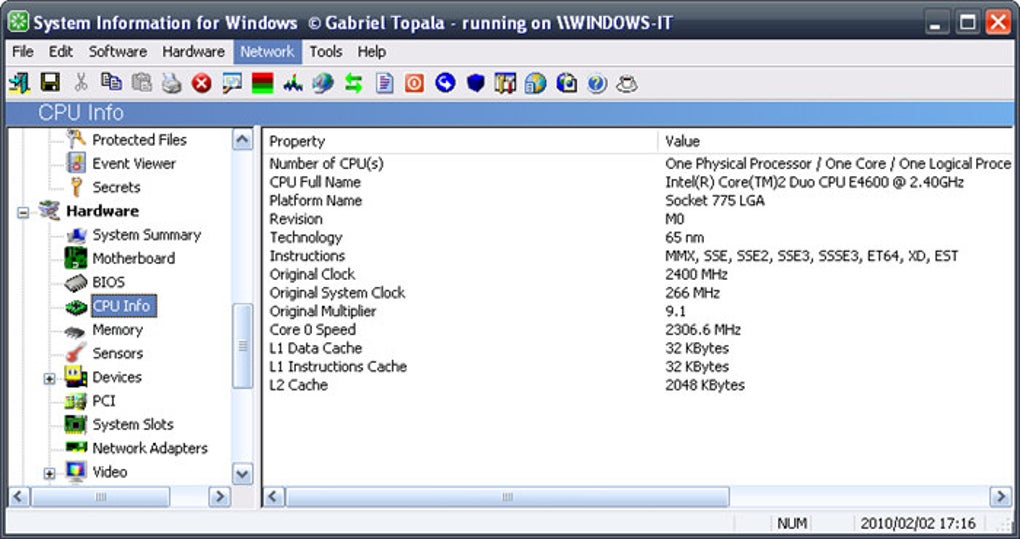Click details panel scroll left arrow
The width and height of the screenshot is (1020, 539).
pos(274,497)
